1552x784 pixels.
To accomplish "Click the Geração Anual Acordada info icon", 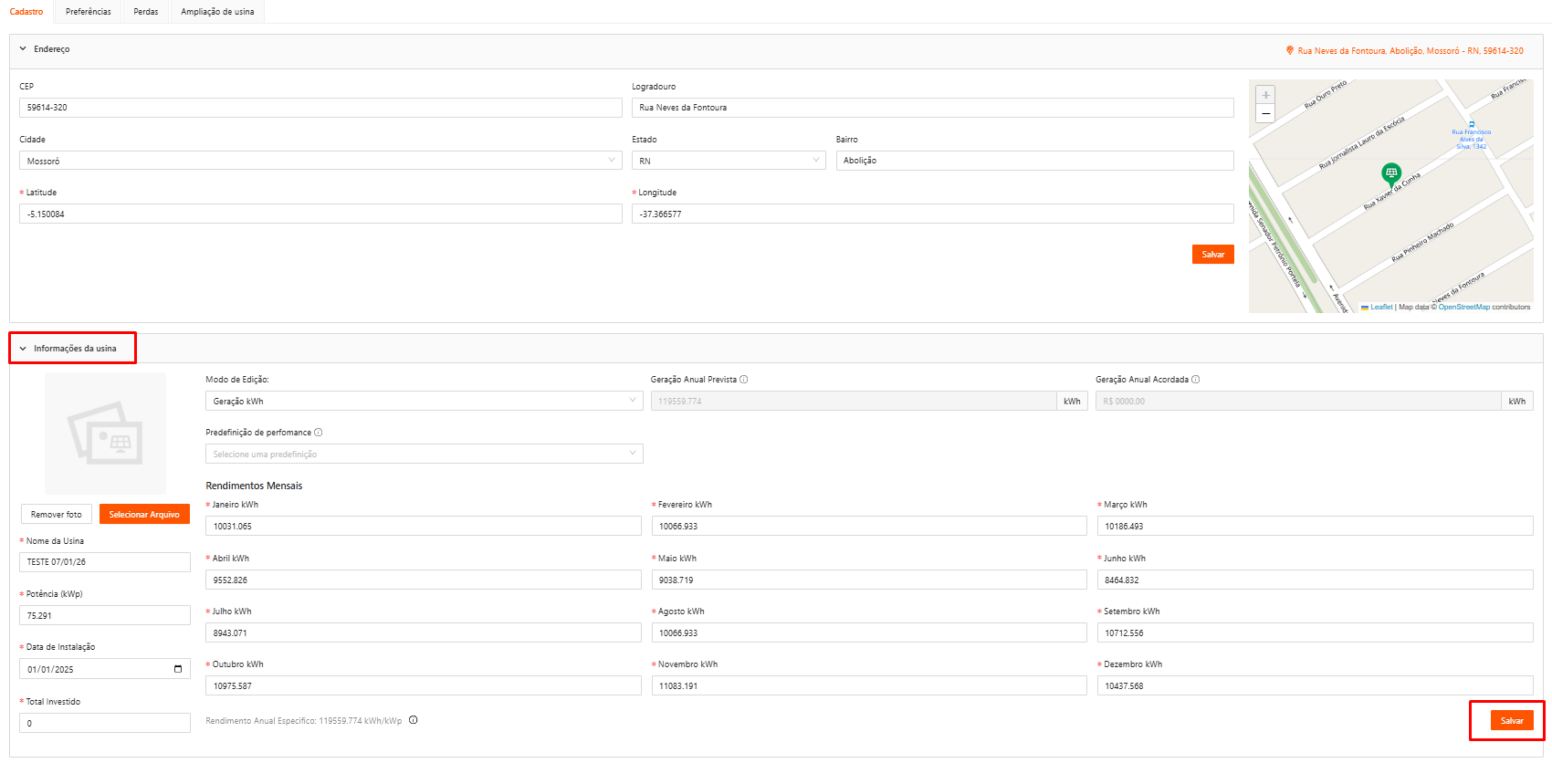I will 1196,380.
